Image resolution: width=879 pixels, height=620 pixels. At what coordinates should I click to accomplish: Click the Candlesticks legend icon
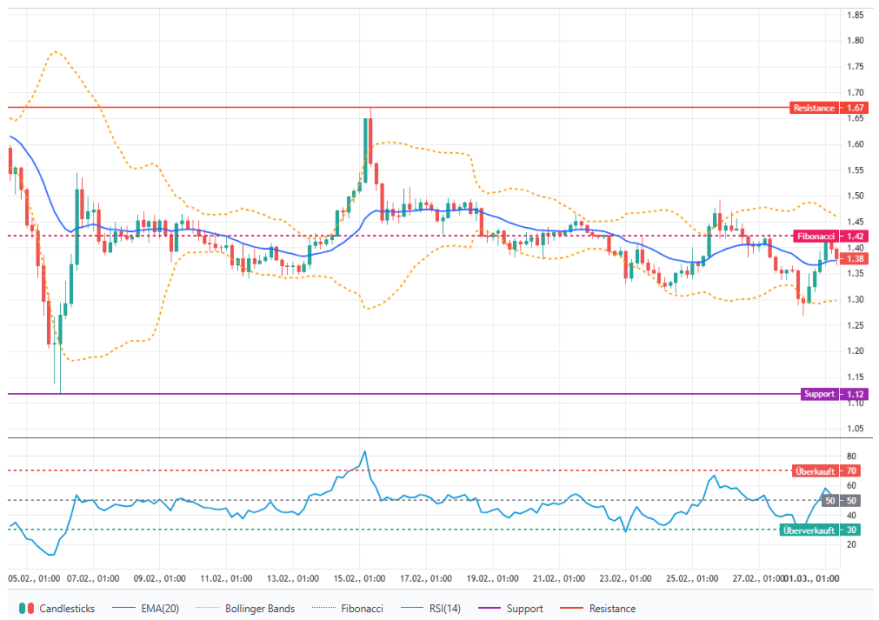[27, 608]
